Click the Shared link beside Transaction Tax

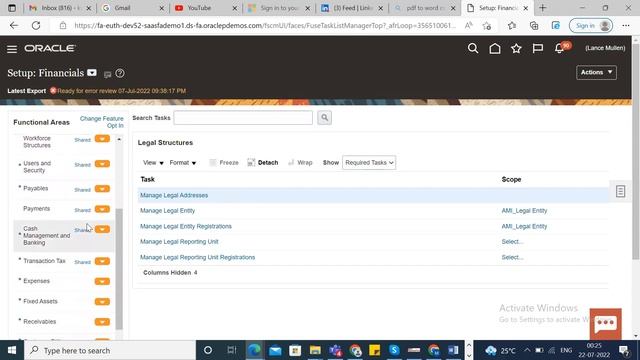click(x=82, y=262)
